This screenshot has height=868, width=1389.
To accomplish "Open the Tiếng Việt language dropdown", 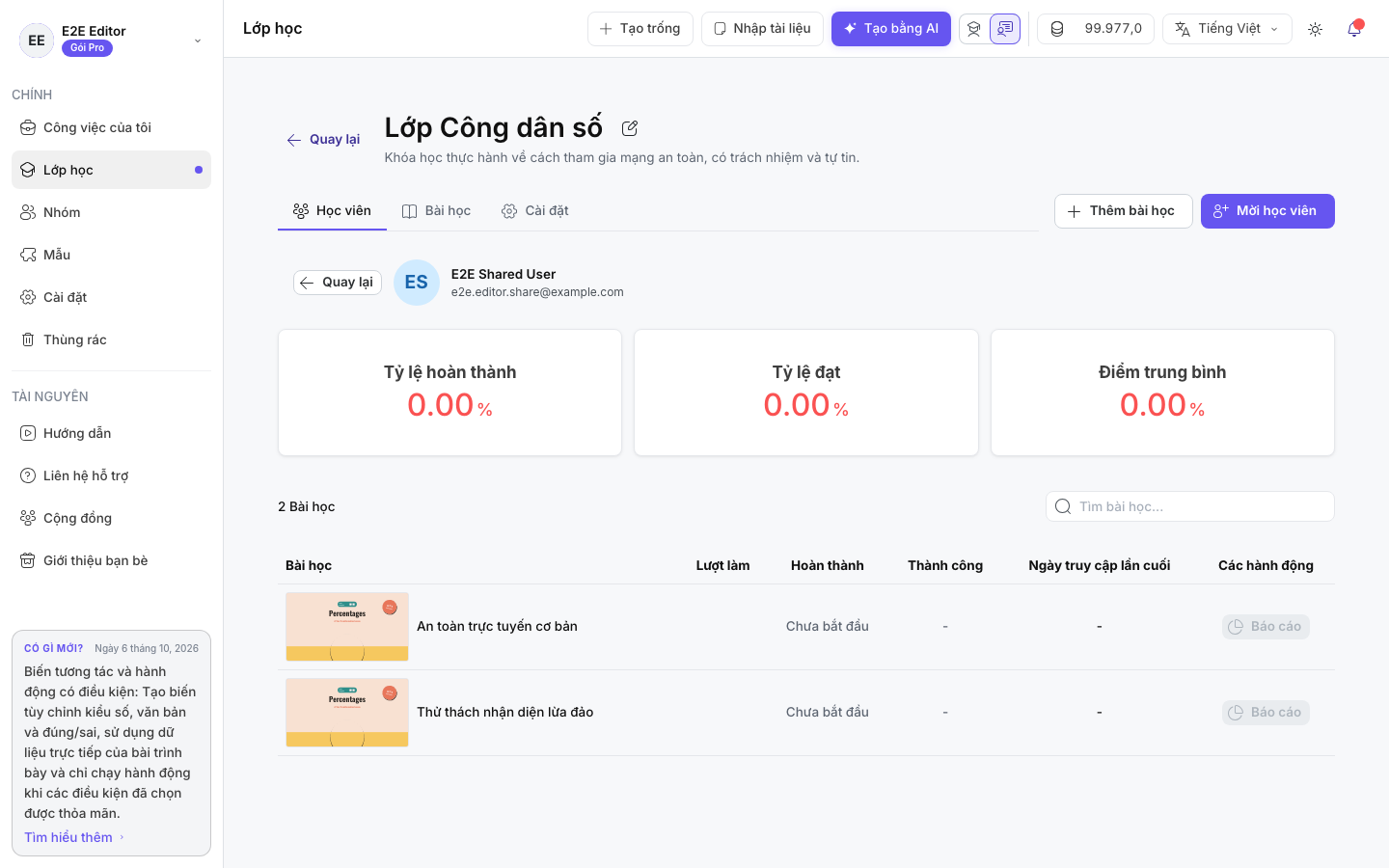I will click(1227, 29).
